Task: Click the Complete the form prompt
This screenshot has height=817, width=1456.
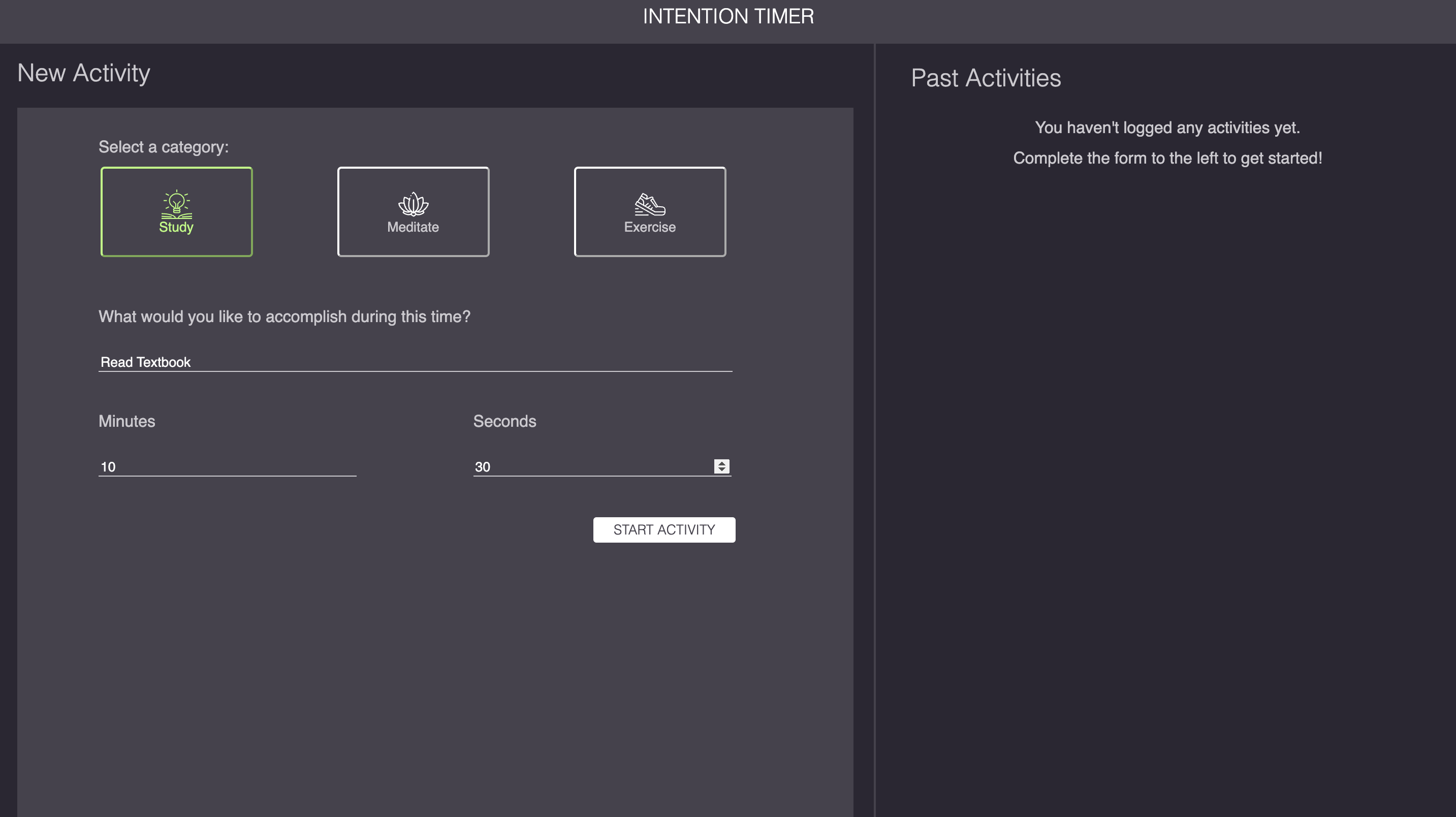Action: (x=1168, y=159)
